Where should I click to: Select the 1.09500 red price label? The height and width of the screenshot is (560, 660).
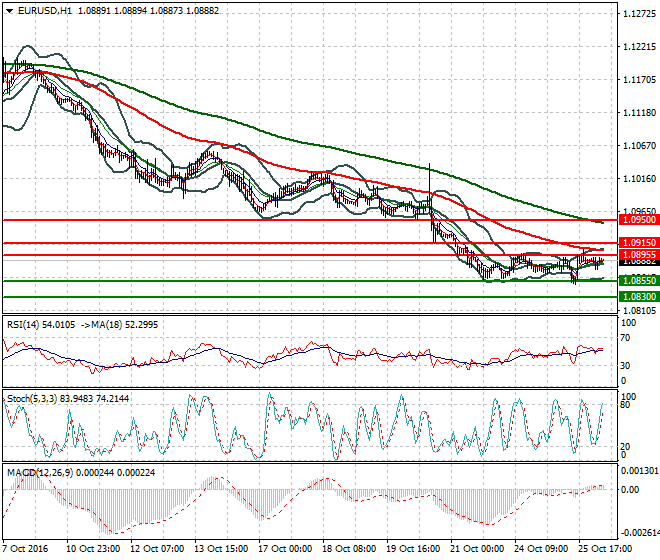pyautogui.click(x=636, y=218)
